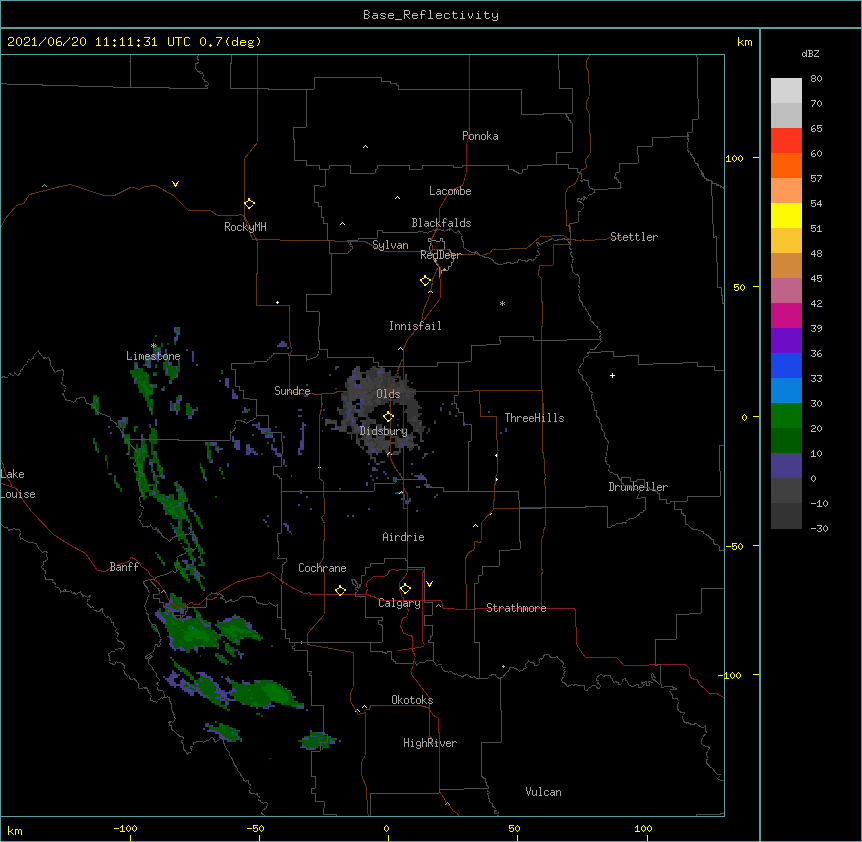The image size is (862, 842).
Task: Click the timestamp 2021/06/20 11:11:31 UTC
Action: click(x=98, y=42)
